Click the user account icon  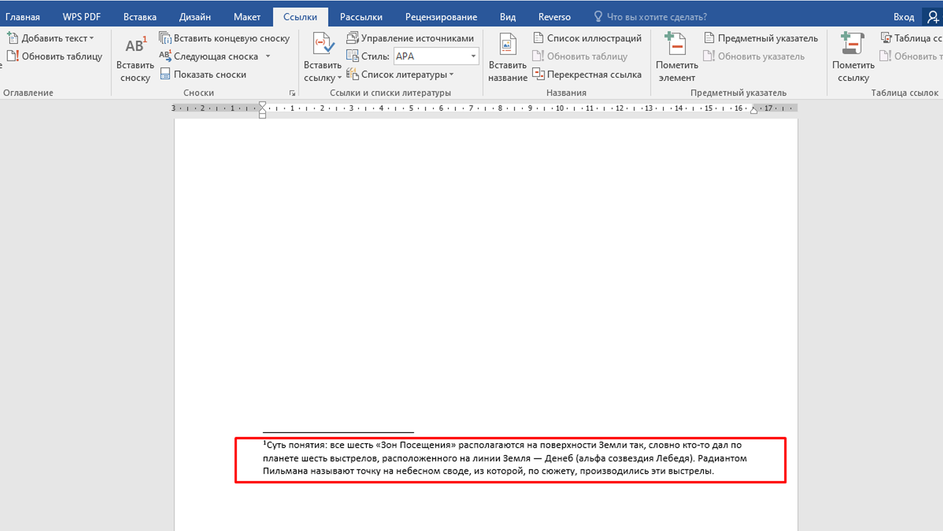933,16
